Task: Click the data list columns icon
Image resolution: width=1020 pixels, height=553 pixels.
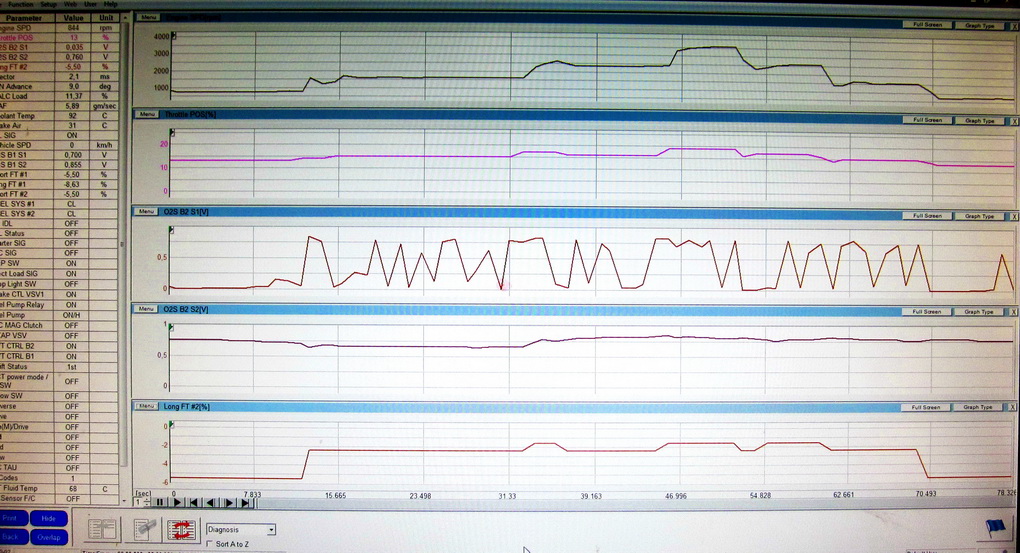Action: (x=103, y=529)
